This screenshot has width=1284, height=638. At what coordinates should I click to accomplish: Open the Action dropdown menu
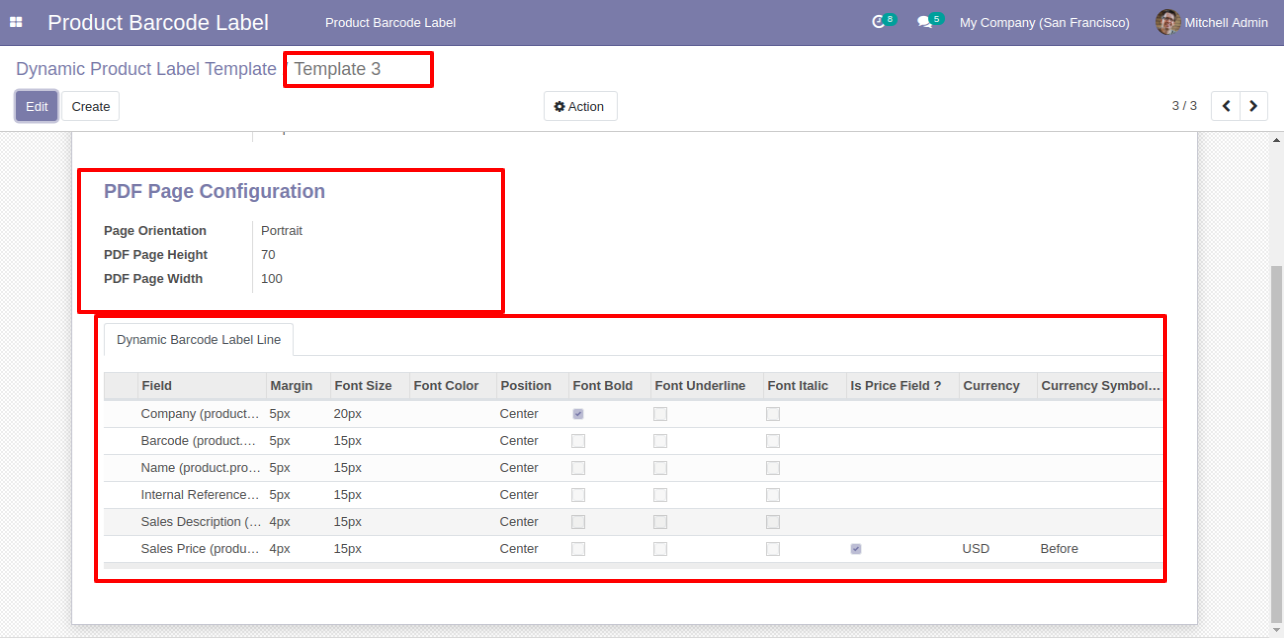(580, 106)
